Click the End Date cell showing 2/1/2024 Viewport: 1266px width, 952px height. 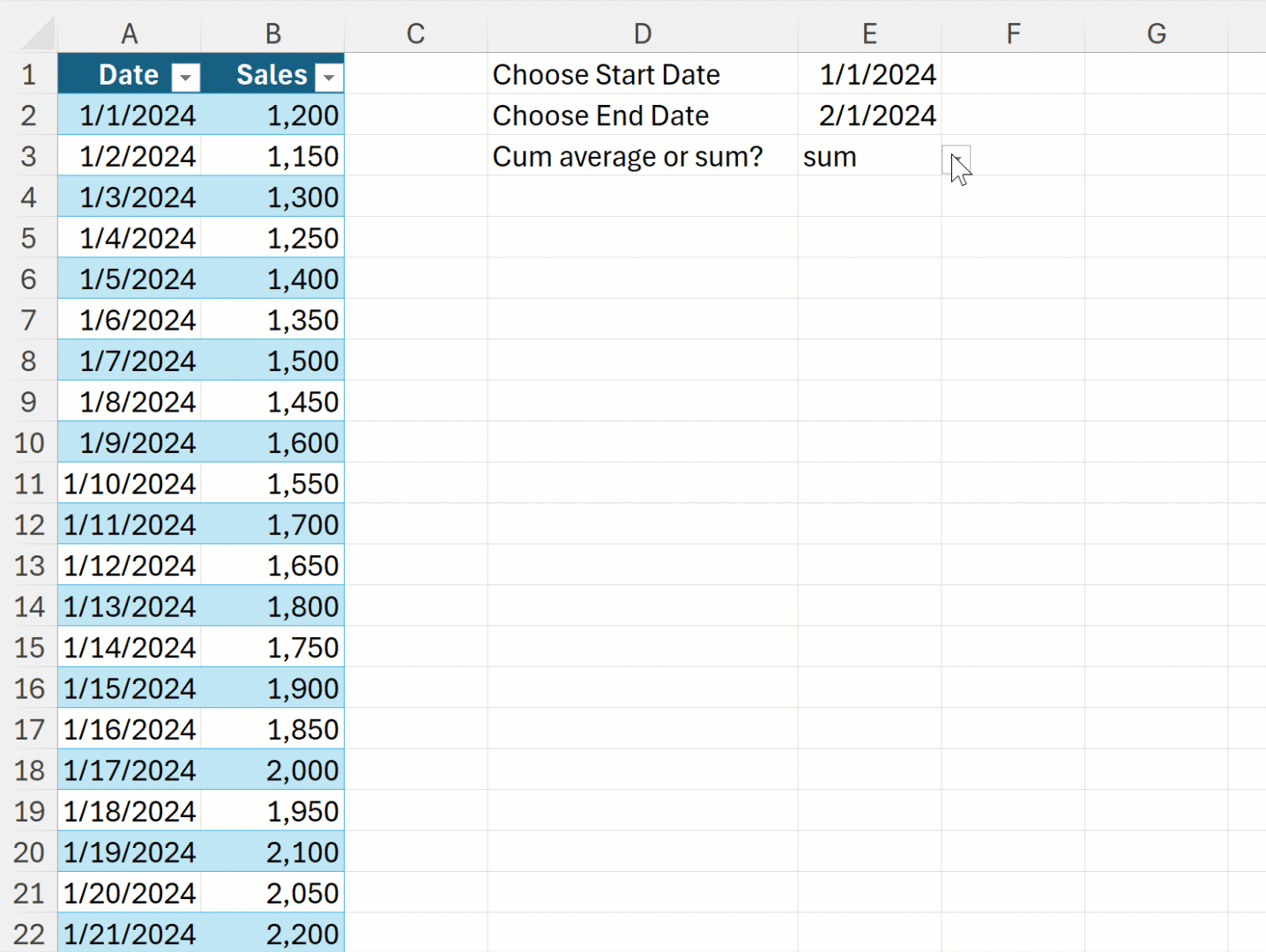[x=869, y=115]
